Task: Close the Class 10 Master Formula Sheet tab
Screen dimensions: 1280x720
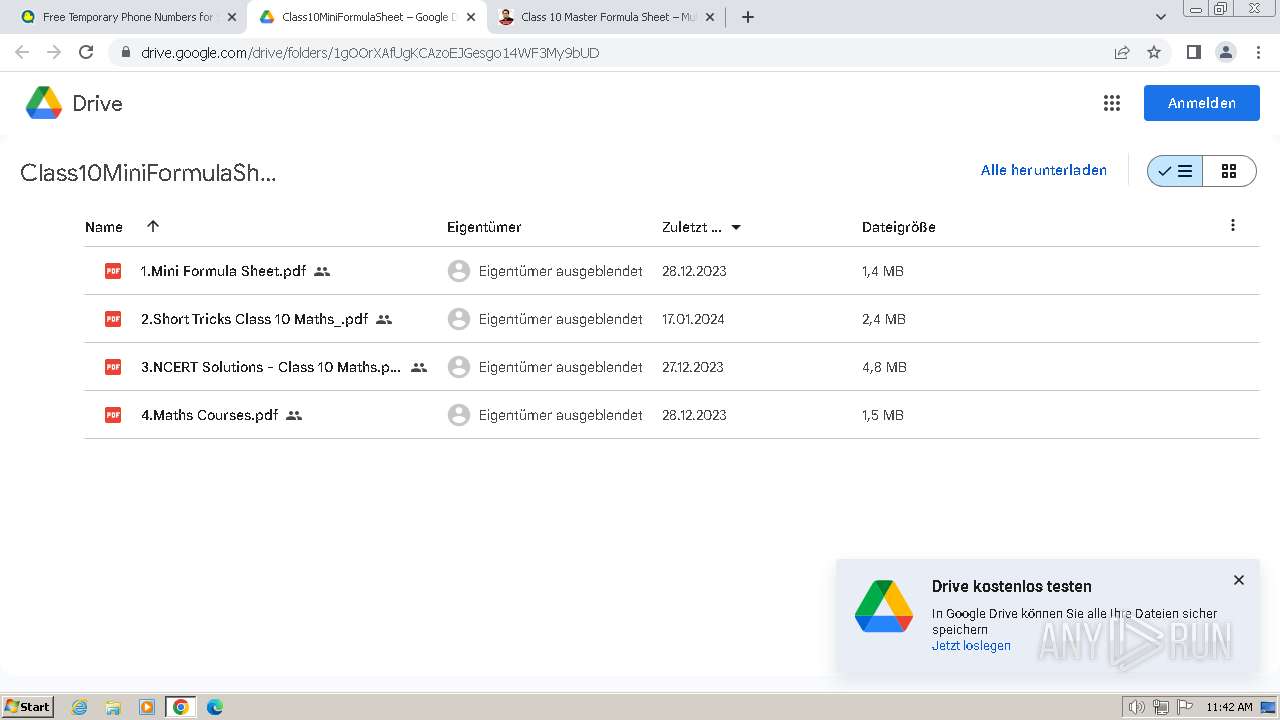Action: pos(710,17)
